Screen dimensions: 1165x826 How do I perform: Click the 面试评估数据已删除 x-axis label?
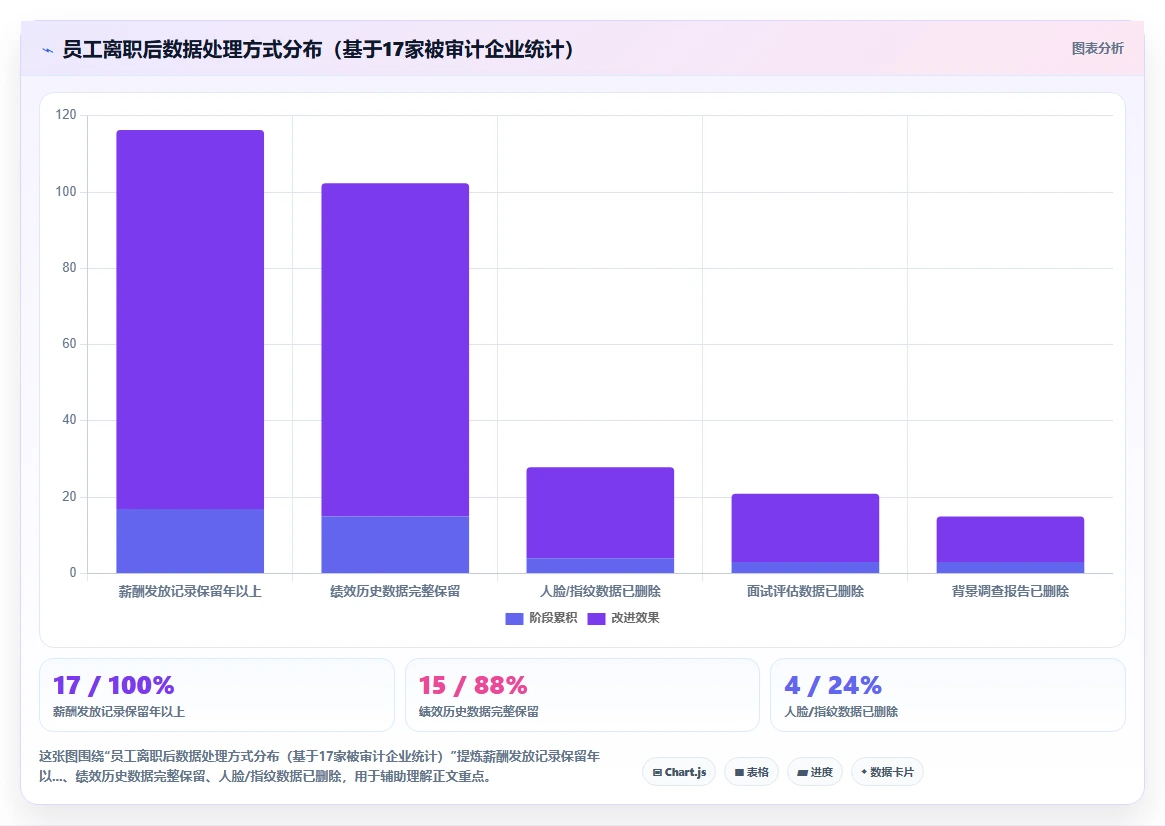tap(805, 591)
